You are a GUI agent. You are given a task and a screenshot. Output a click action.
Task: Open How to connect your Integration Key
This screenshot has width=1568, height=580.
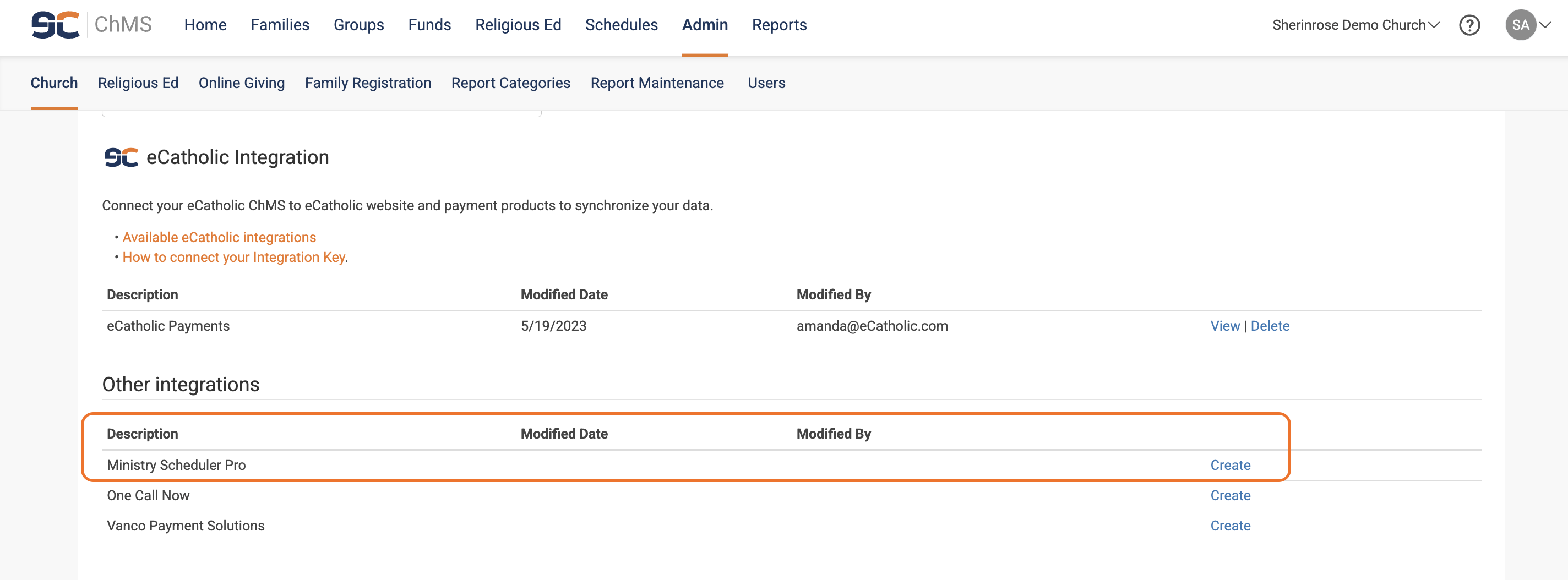pos(234,258)
